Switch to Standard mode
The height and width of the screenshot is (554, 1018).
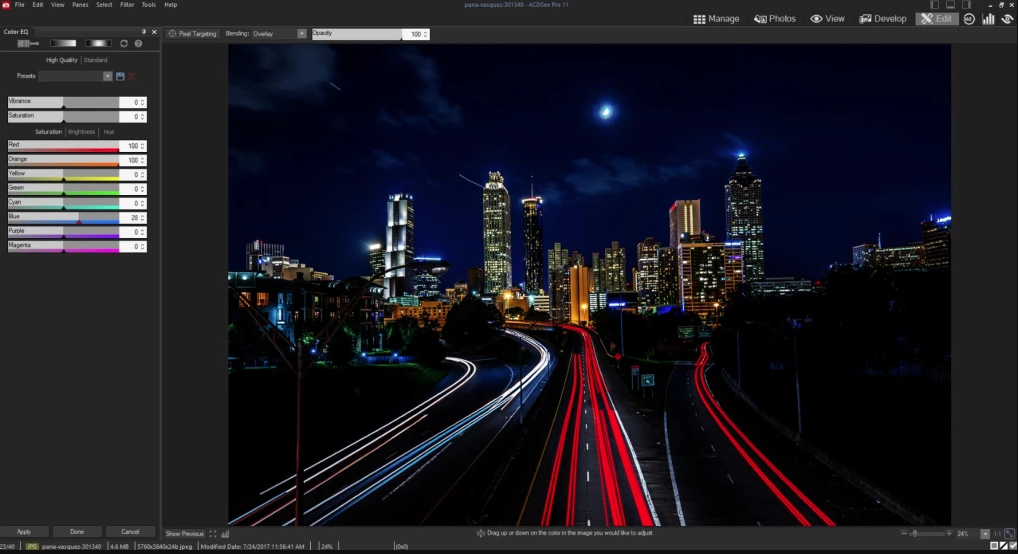point(96,60)
